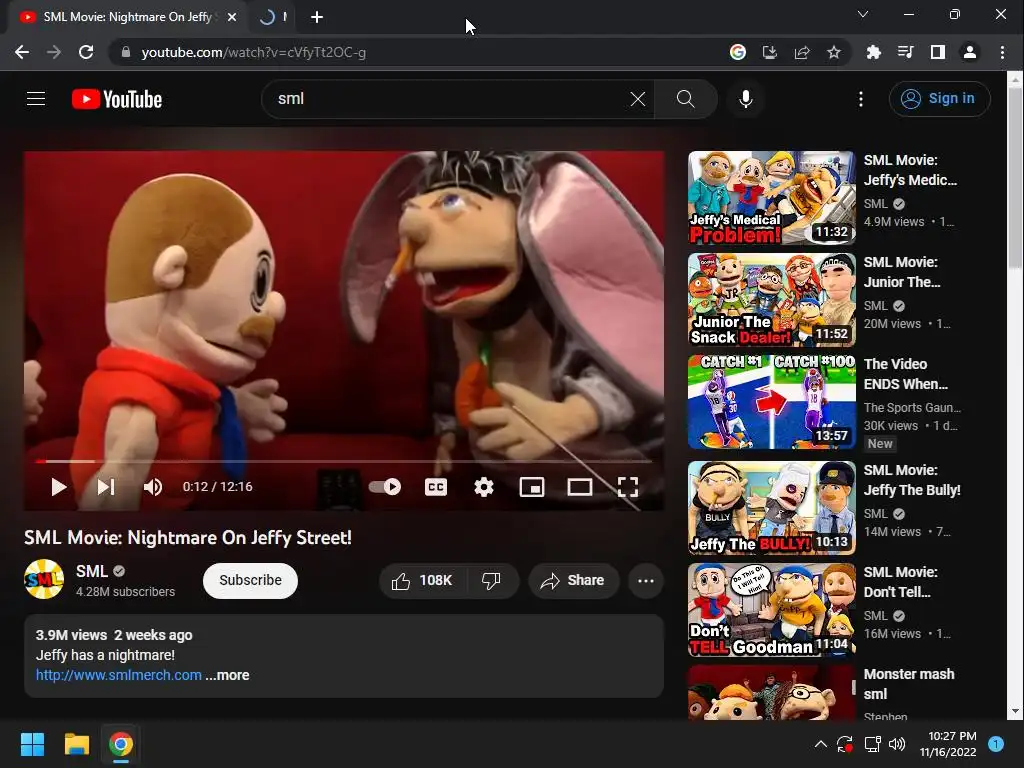Open more actions ellipsis below video
The image size is (1024, 768).
point(646,581)
